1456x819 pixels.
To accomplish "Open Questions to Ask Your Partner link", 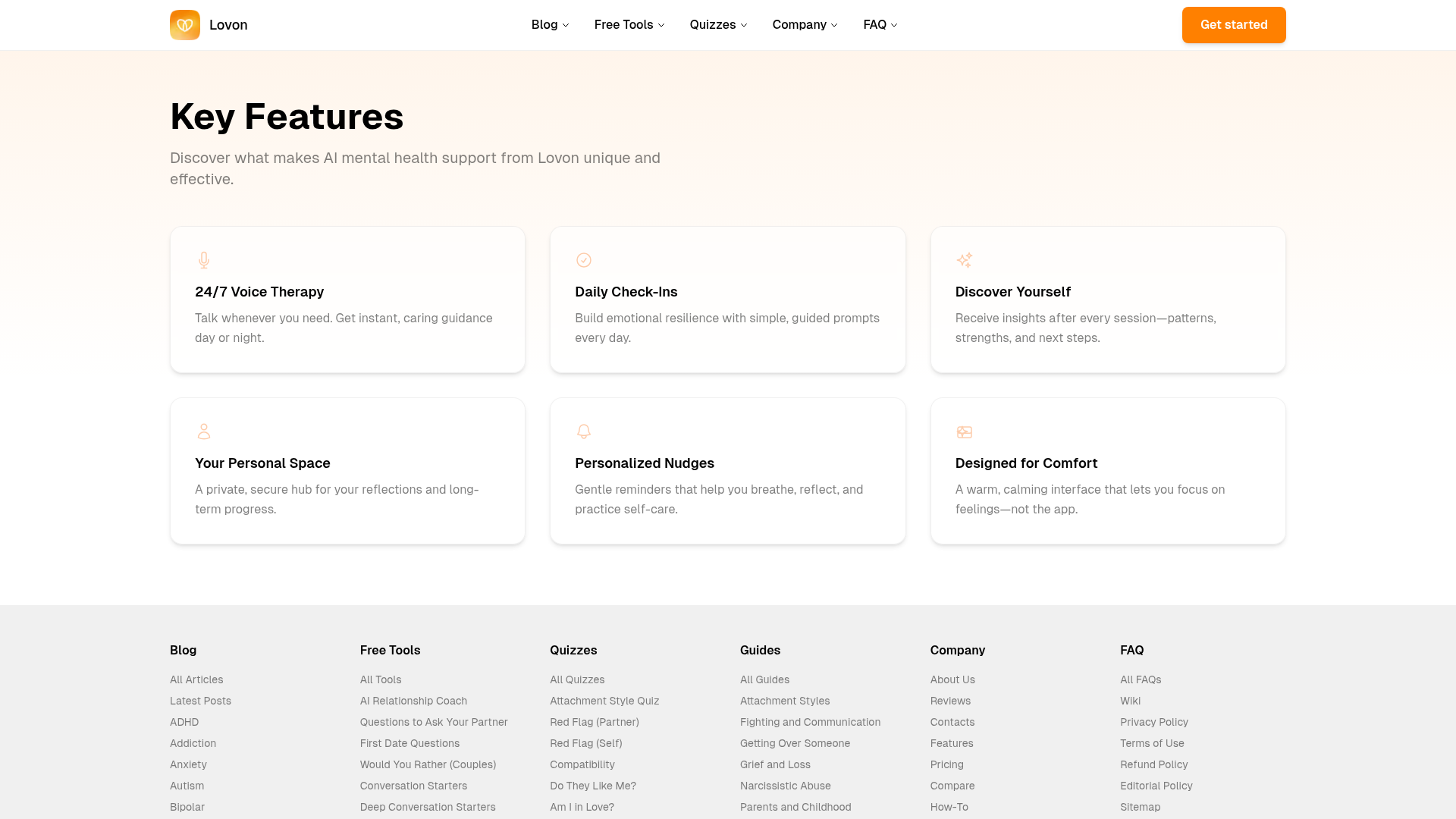I will 434,722.
